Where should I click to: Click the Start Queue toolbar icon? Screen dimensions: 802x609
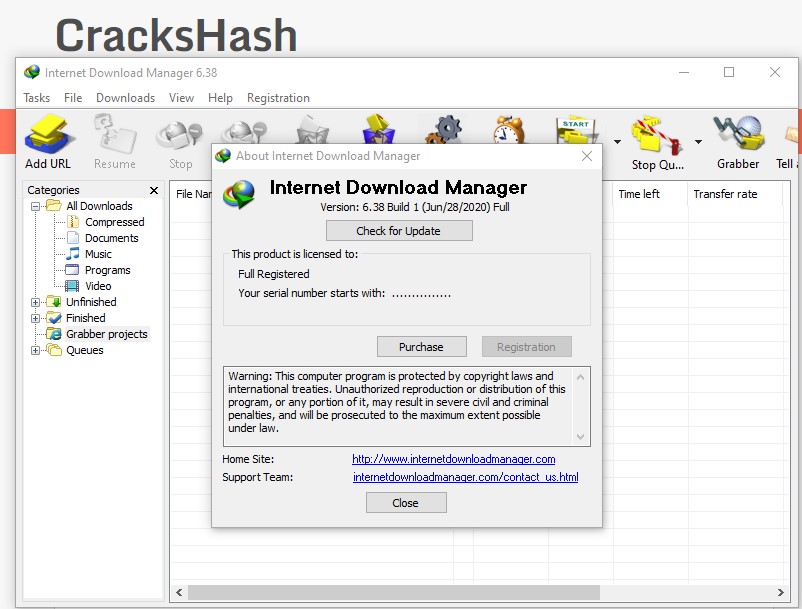pyautogui.click(x=577, y=130)
